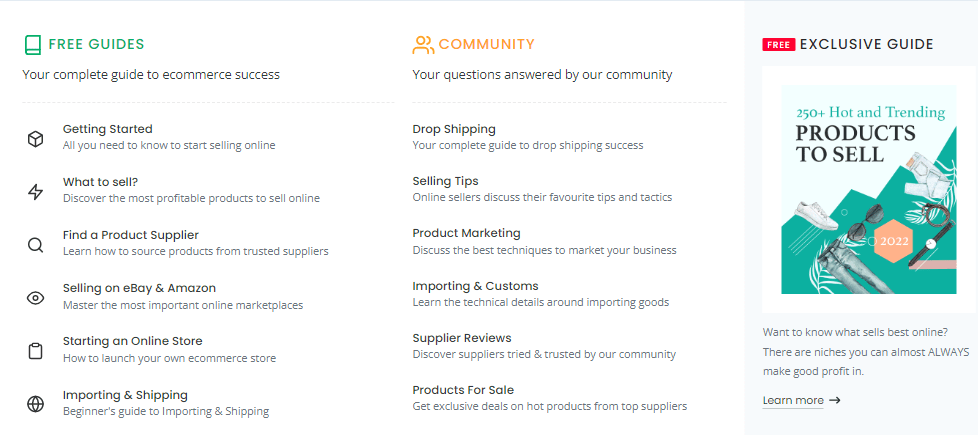The width and height of the screenshot is (978, 435).
Task: Click the eye icon beside Selling on eBay & Amazon
Action: pyautogui.click(x=36, y=298)
